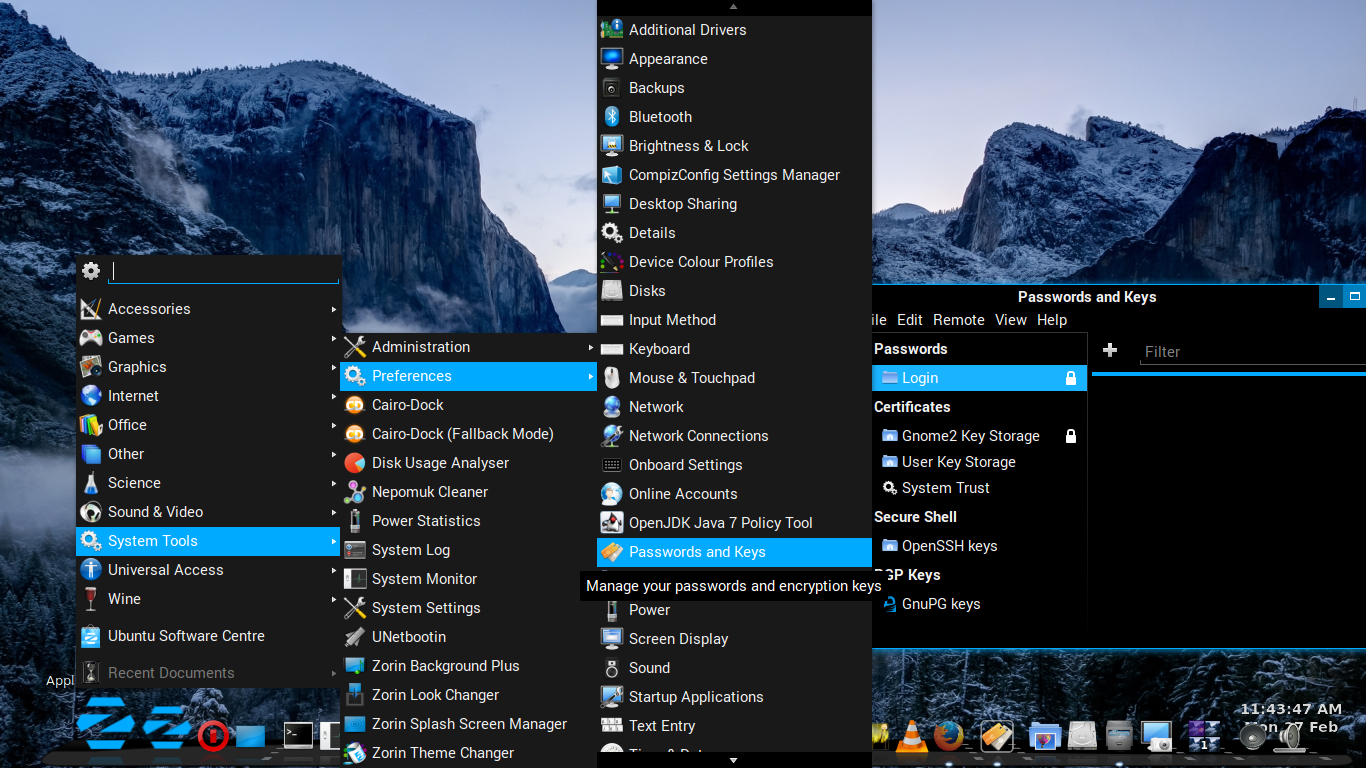
Task: Click the Cairo-Dock icon in System Tools
Action: [x=355, y=405]
